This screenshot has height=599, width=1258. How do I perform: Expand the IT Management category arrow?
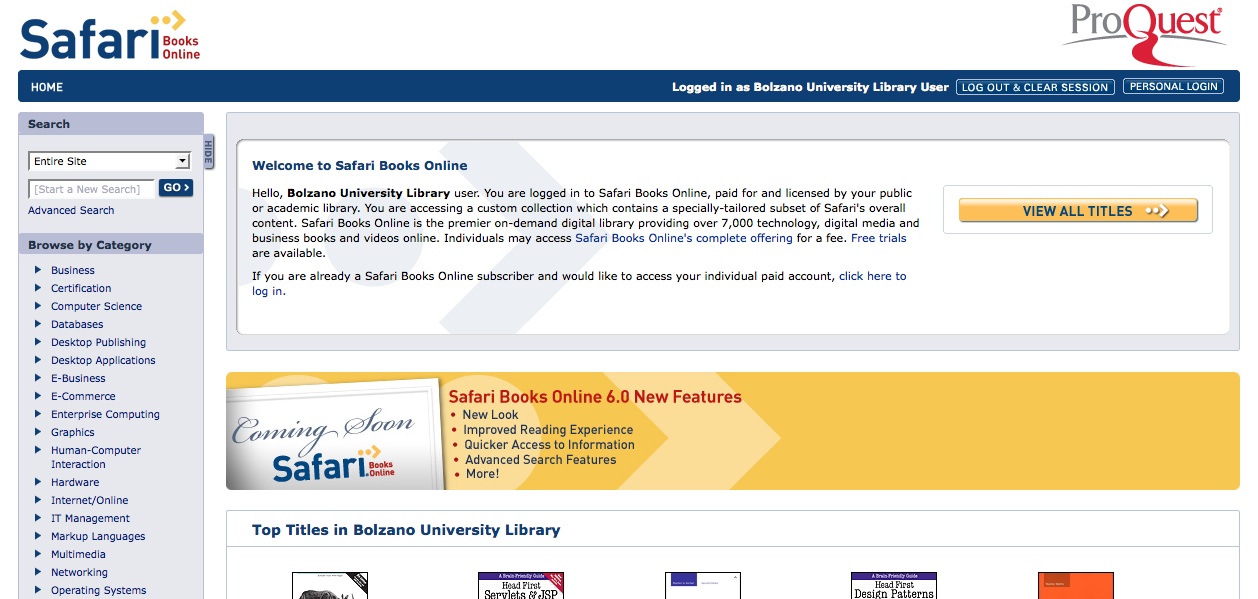coord(38,518)
